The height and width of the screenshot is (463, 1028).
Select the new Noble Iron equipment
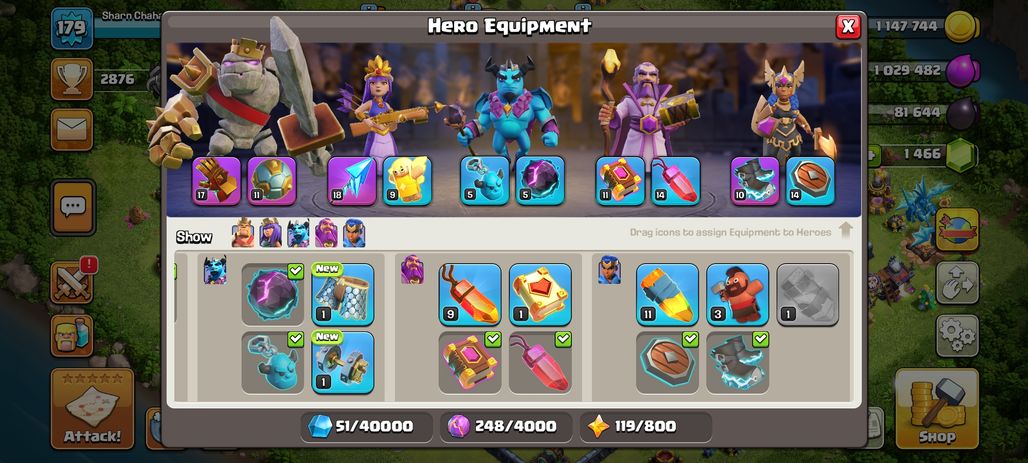click(x=342, y=362)
